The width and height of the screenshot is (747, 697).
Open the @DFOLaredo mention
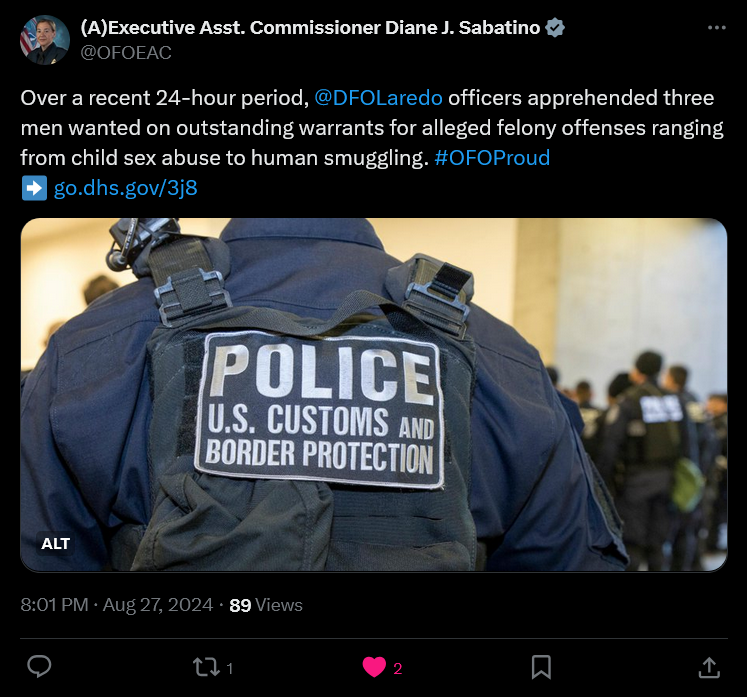point(378,98)
